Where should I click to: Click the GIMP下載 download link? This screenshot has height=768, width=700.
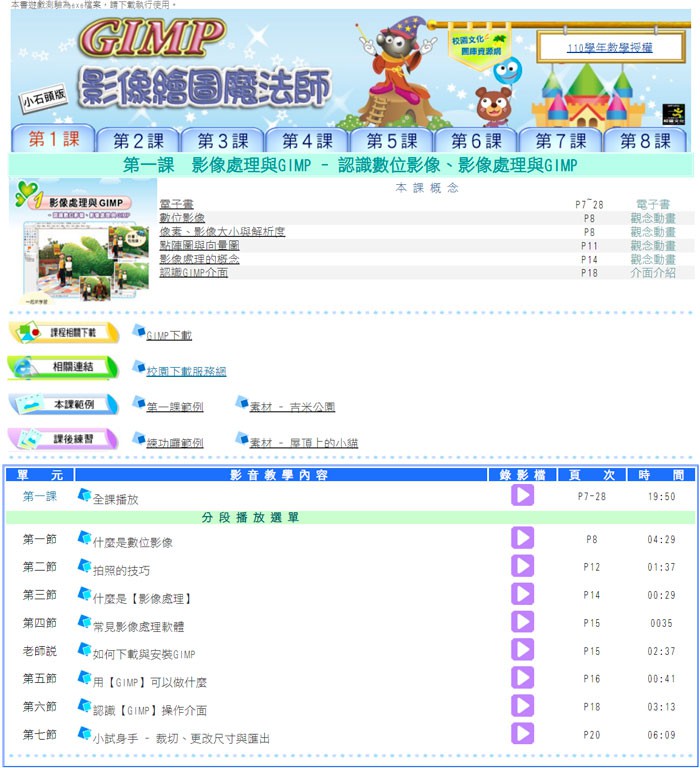click(x=169, y=337)
